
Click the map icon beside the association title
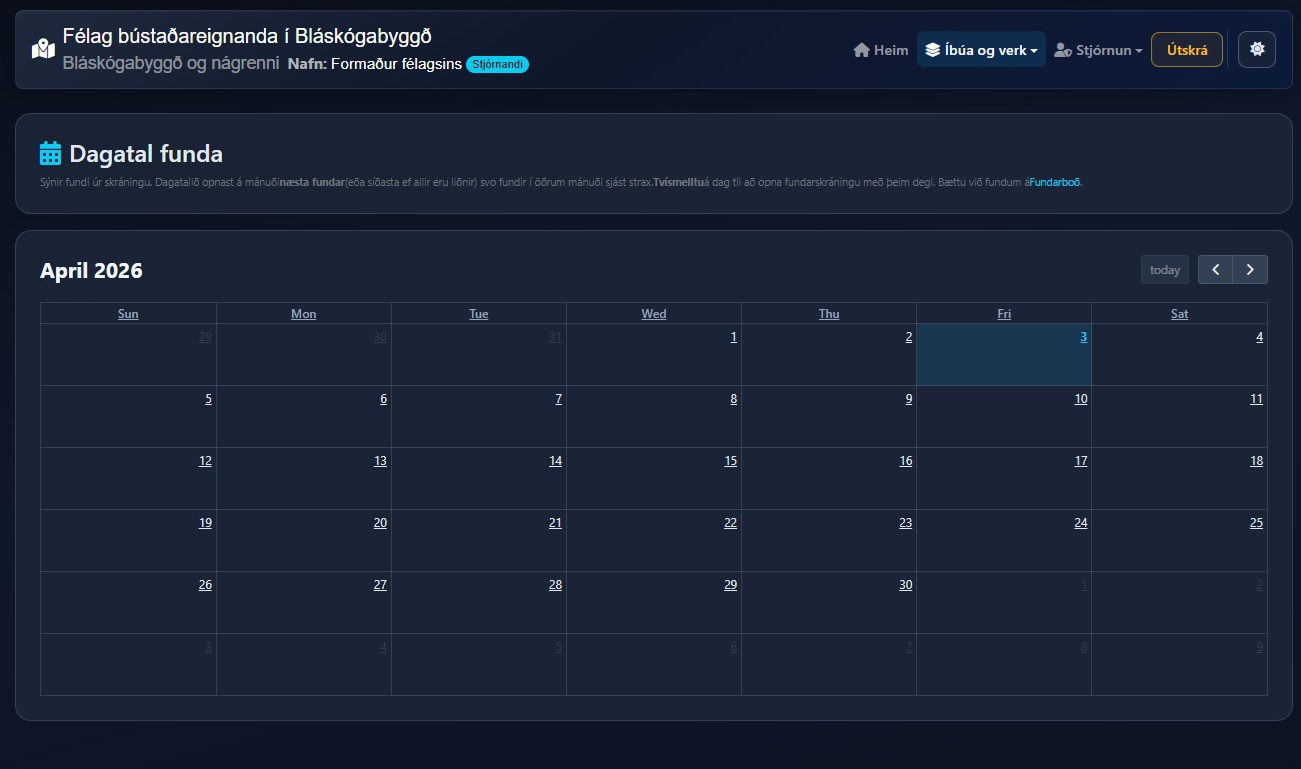pyautogui.click(x=43, y=49)
